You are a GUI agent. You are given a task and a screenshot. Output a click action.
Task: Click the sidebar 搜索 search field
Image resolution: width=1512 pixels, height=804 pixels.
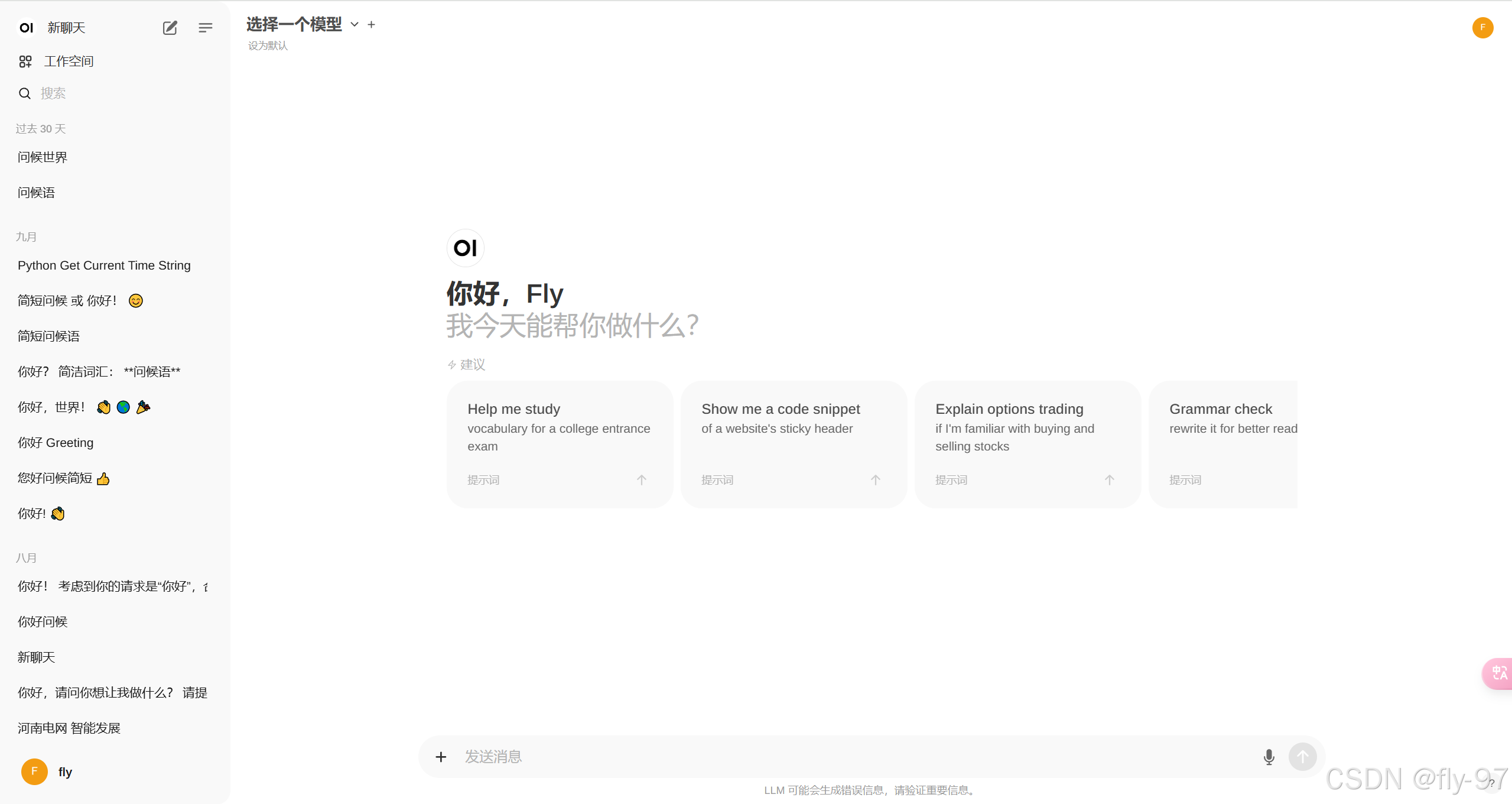(53, 93)
